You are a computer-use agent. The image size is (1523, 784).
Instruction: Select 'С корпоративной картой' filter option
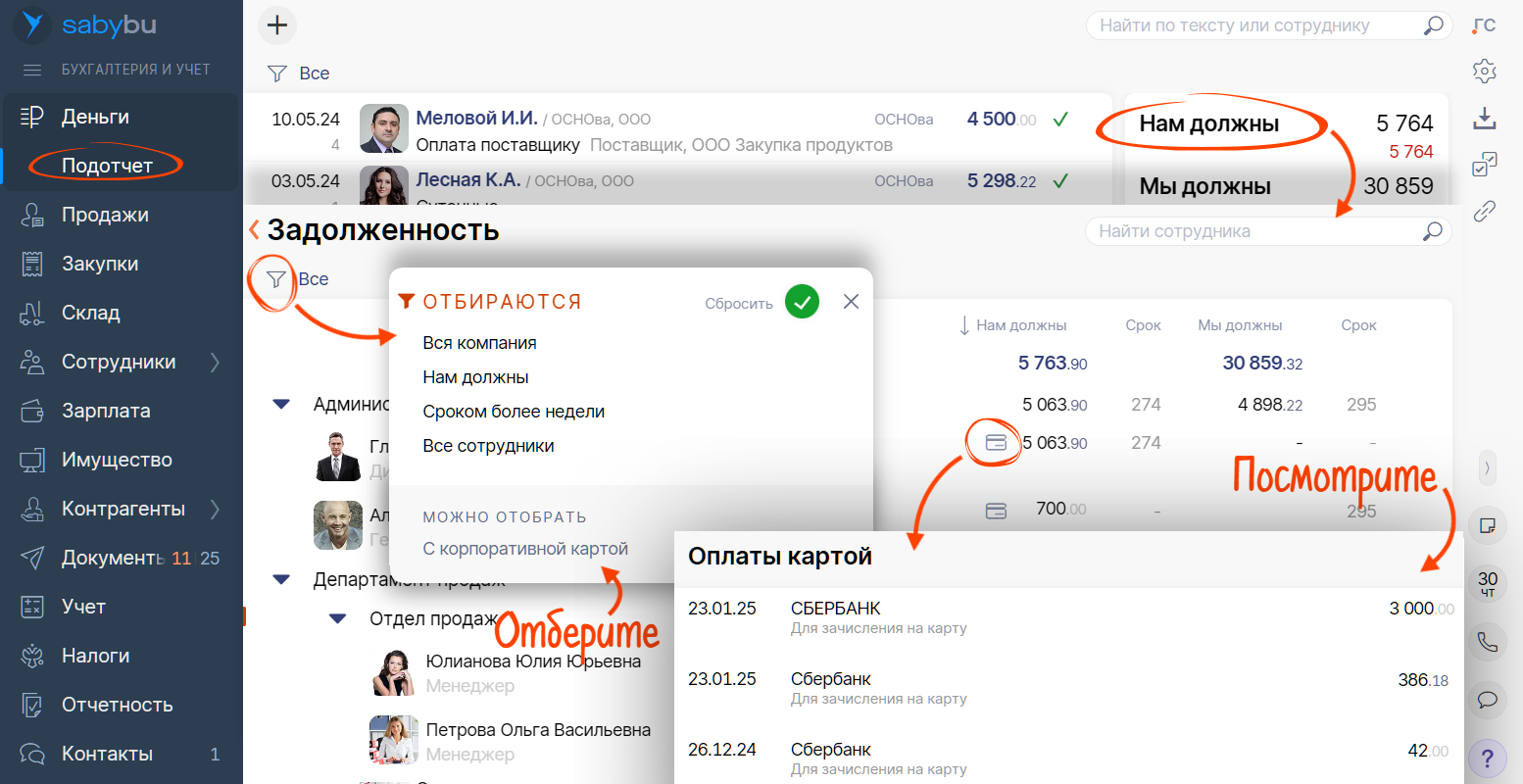pyautogui.click(x=525, y=549)
